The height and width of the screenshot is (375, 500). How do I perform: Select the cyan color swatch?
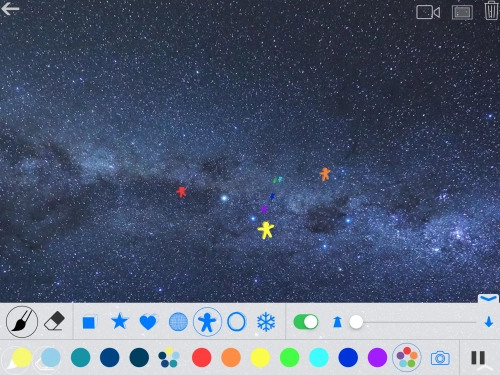pyautogui.click(x=319, y=358)
